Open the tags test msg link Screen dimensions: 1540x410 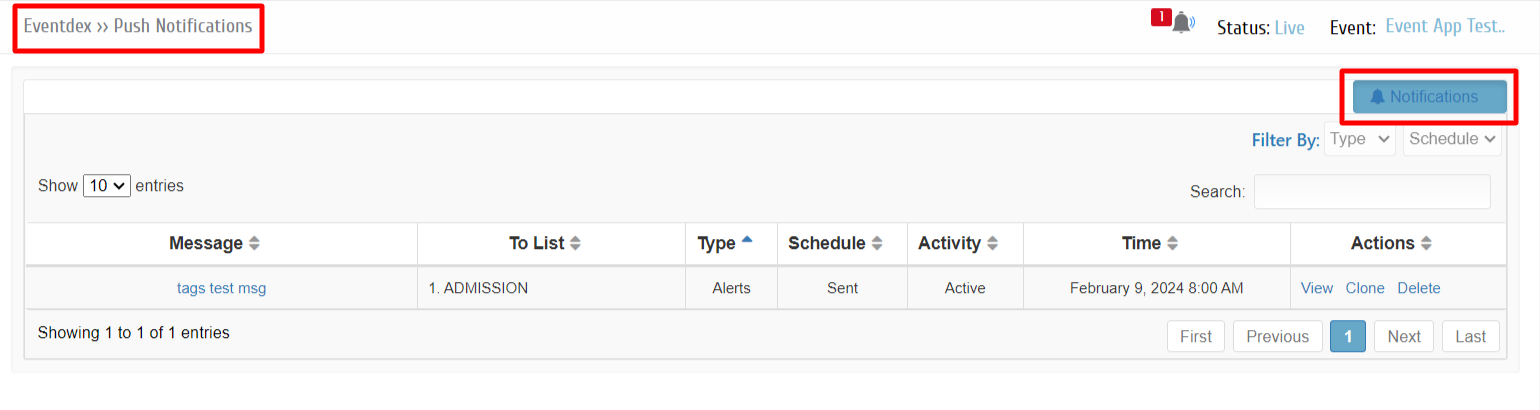coord(222,288)
